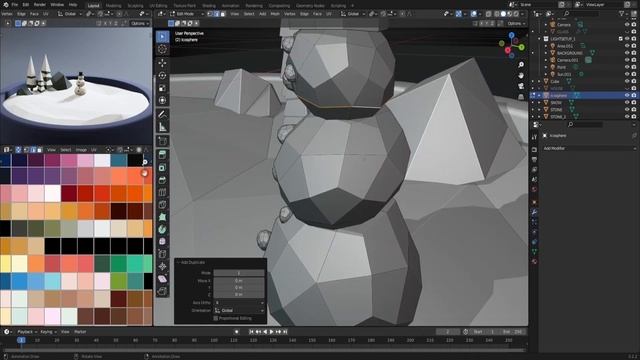Viewport: 640px width, 360px height.
Task: Select the Transform tool
Action: coord(162,100)
